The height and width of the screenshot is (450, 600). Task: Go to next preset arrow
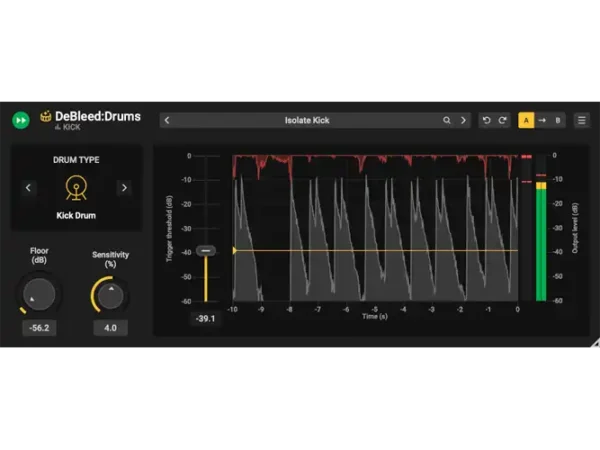(x=463, y=120)
